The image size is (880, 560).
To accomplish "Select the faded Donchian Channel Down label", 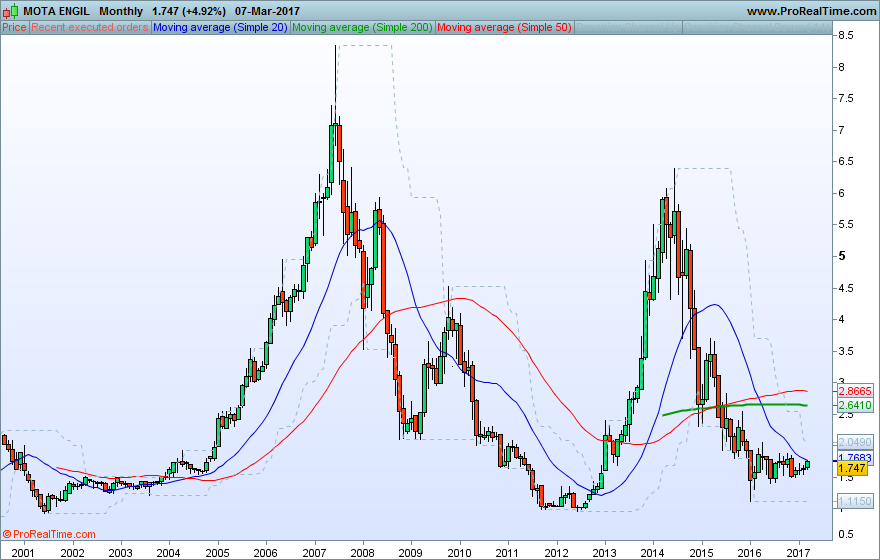I will tap(757, 27).
